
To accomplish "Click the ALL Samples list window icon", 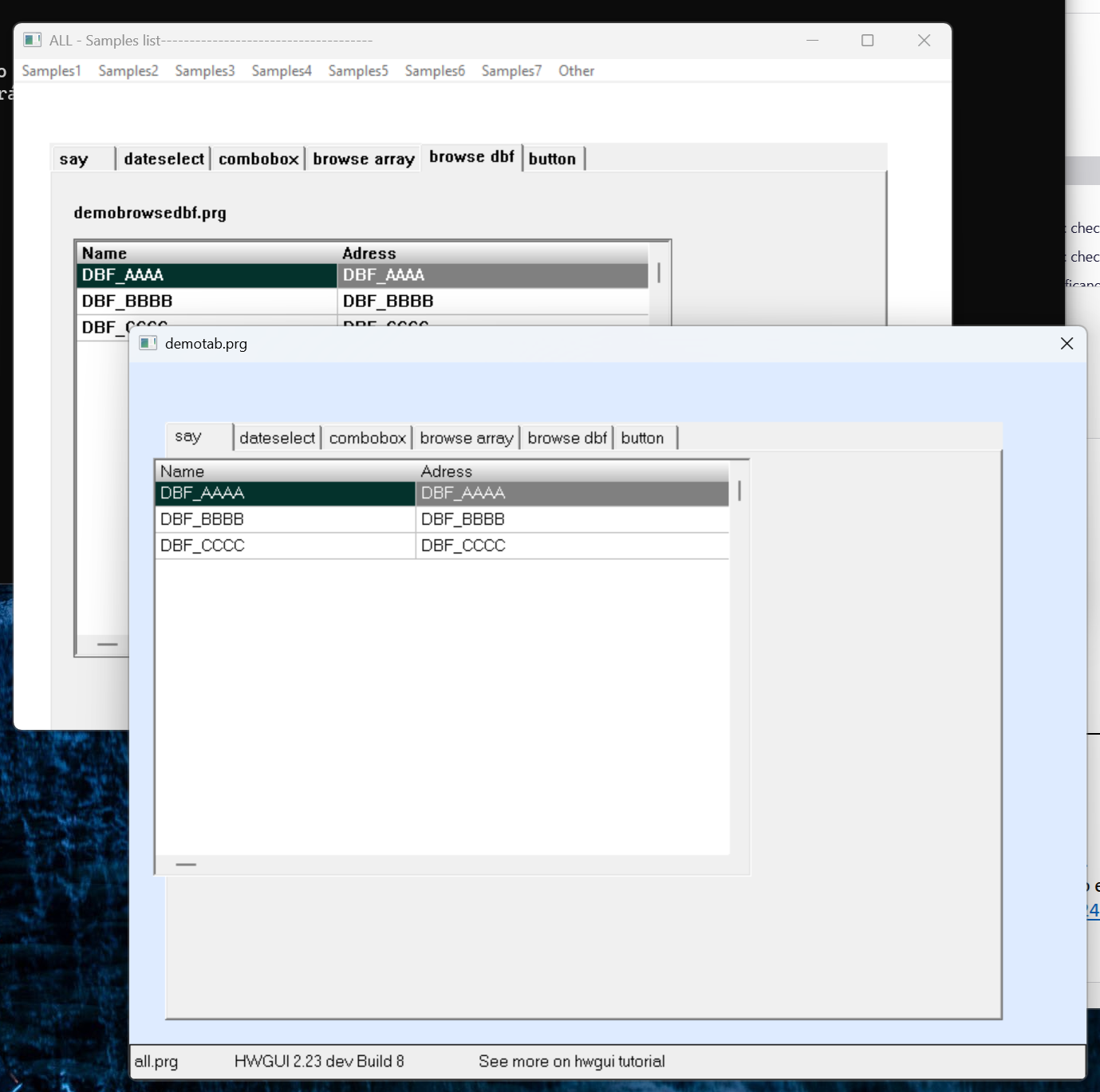I will (x=32, y=40).
